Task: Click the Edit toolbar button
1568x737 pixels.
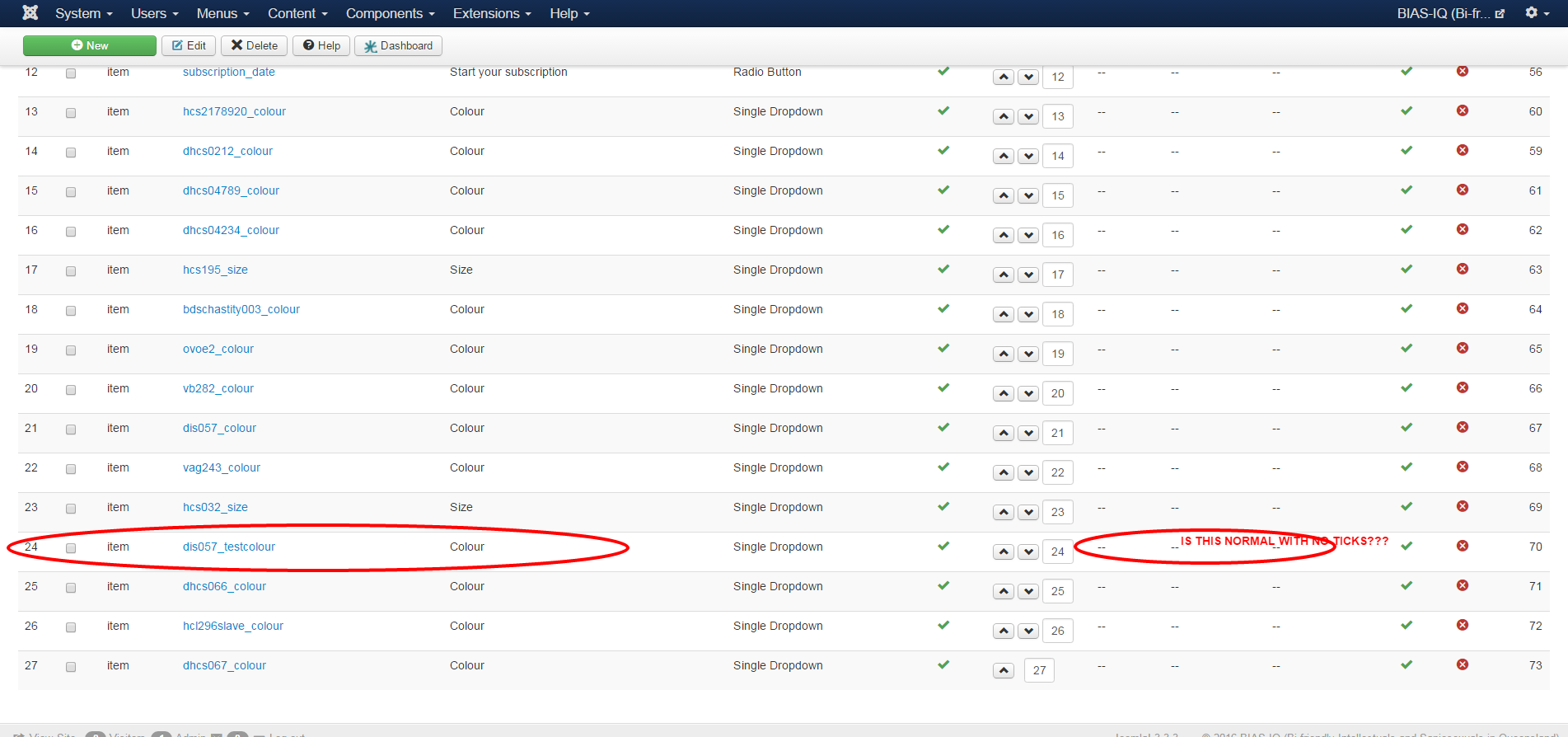Action: click(x=189, y=45)
